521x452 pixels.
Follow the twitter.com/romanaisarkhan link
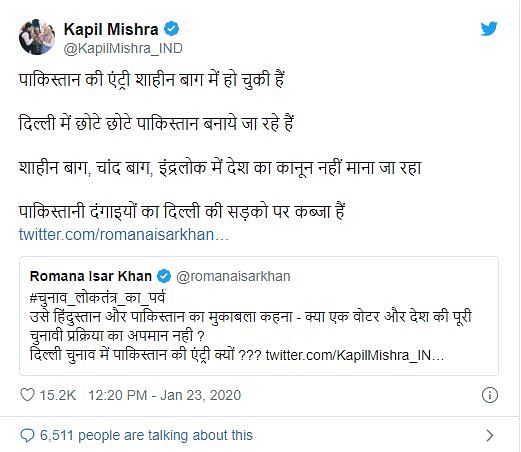click(x=124, y=234)
